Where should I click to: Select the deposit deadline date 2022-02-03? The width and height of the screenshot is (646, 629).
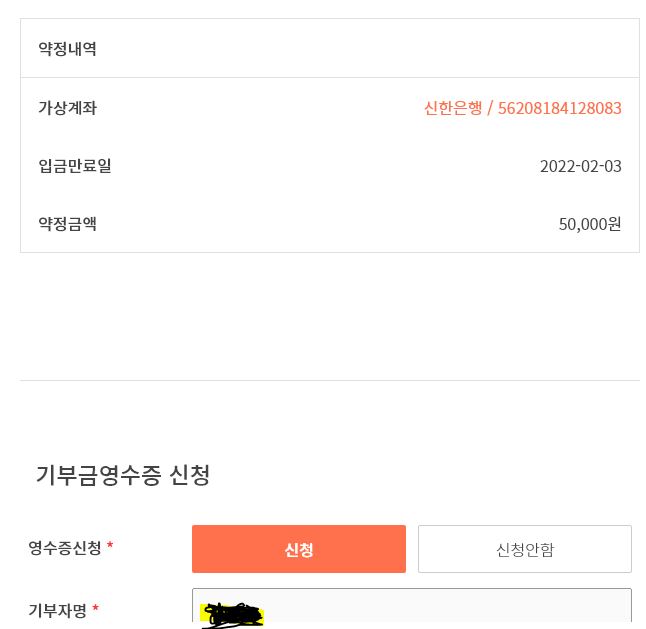[x=580, y=166]
